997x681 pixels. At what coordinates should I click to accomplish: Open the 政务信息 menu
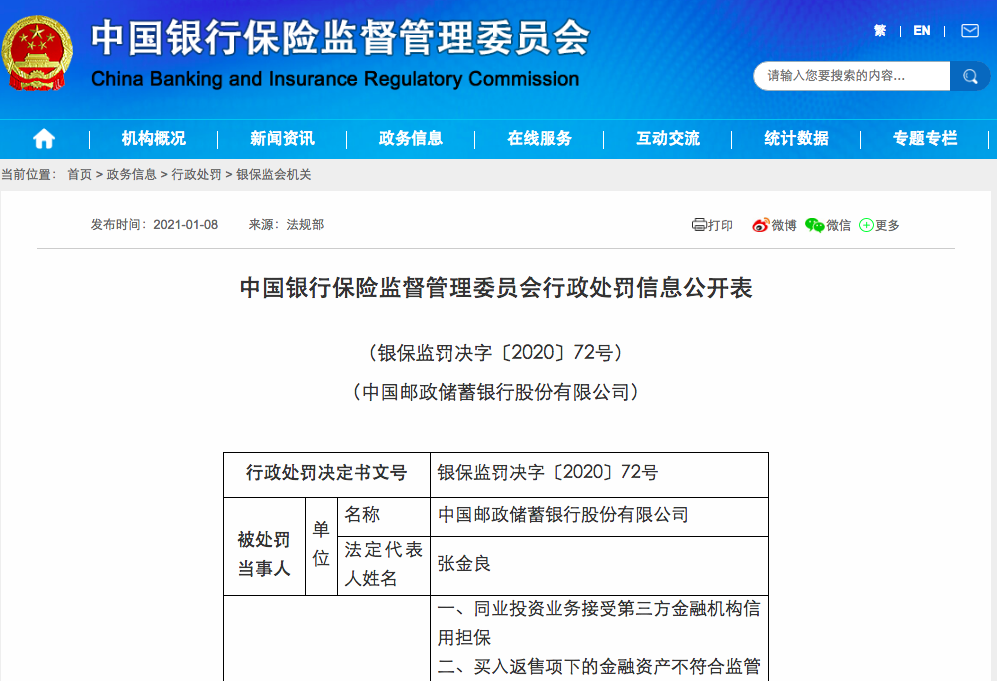pyautogui.click(x=410, y=138)
